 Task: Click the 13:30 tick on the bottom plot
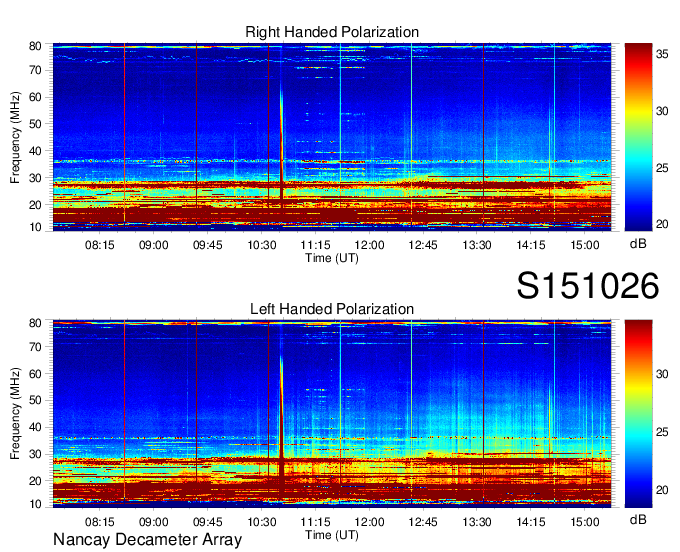(x=477, y=522)
